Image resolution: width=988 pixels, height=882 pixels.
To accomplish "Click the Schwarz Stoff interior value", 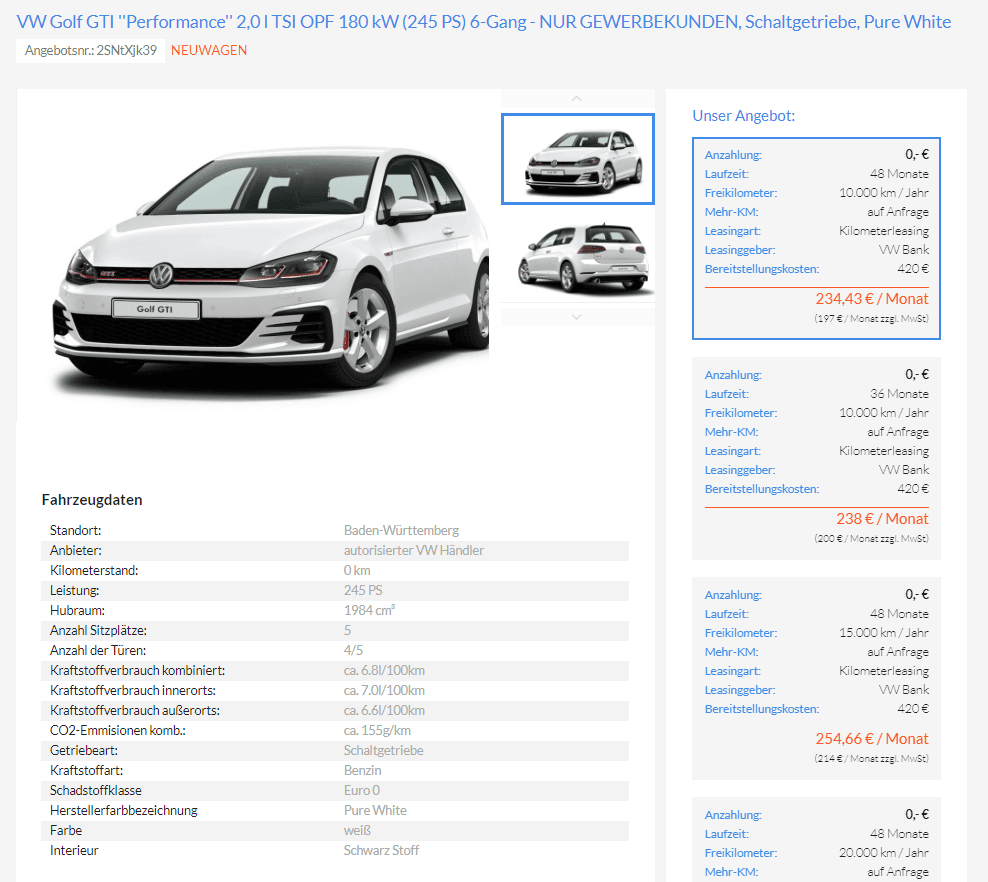I will [381, 850].
